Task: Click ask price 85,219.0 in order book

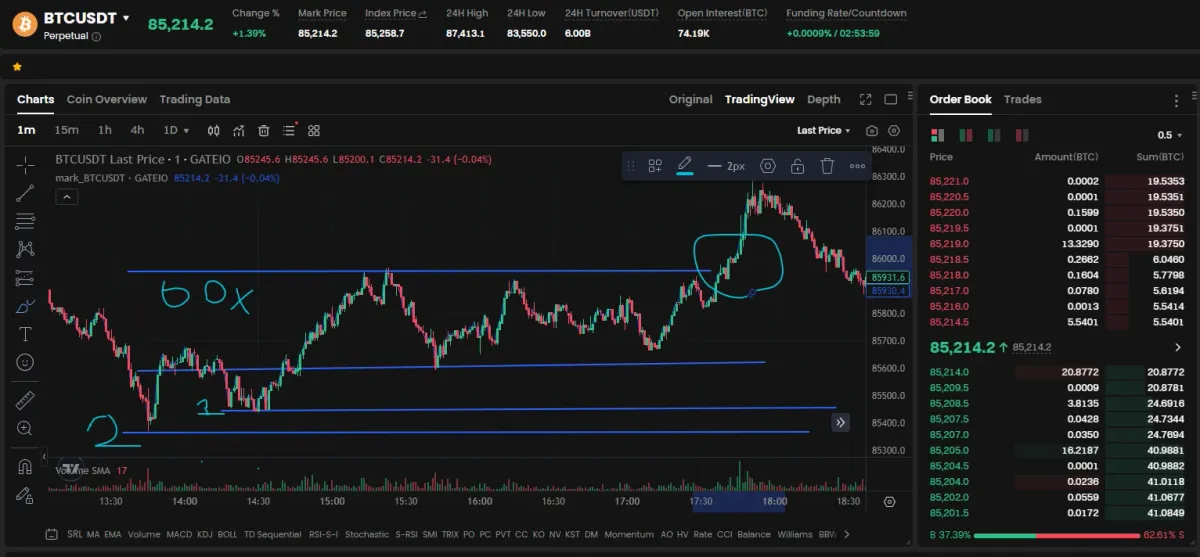Action: pos(949,243)
